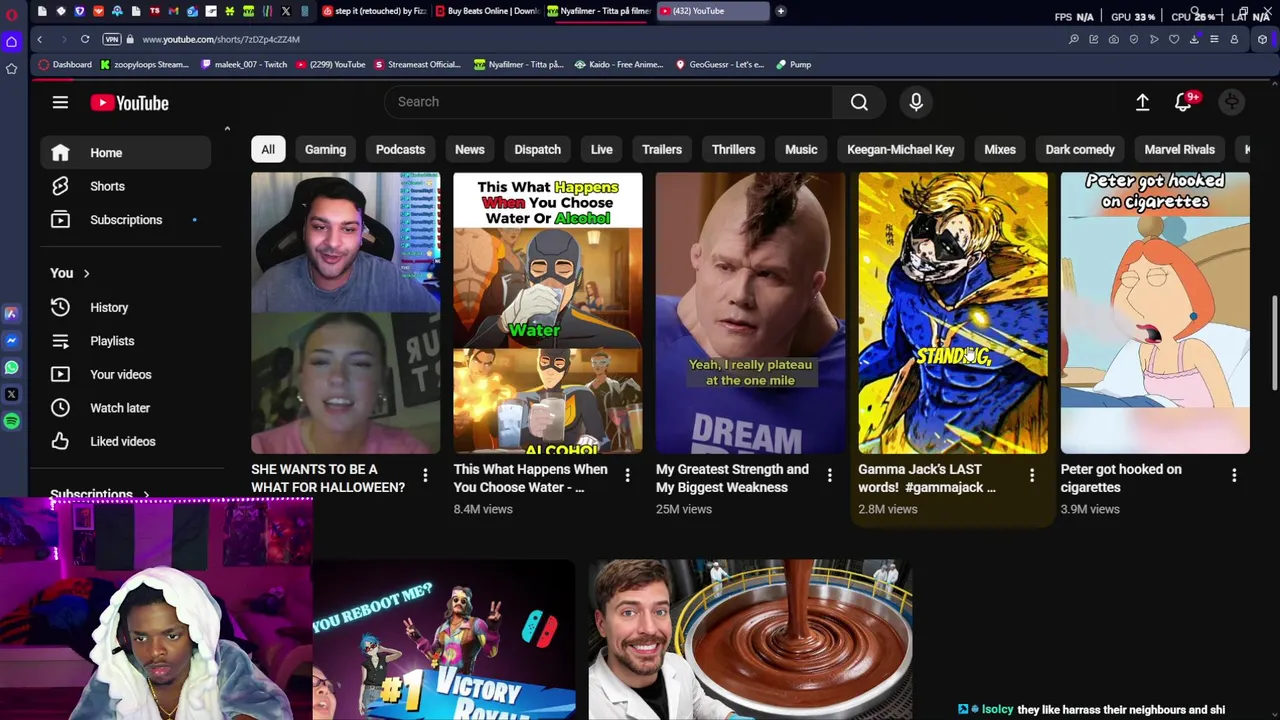Open Subscriptions in the sidebar
The image size is (1280, 720).
pyautogui.click(x=126, y=220)
